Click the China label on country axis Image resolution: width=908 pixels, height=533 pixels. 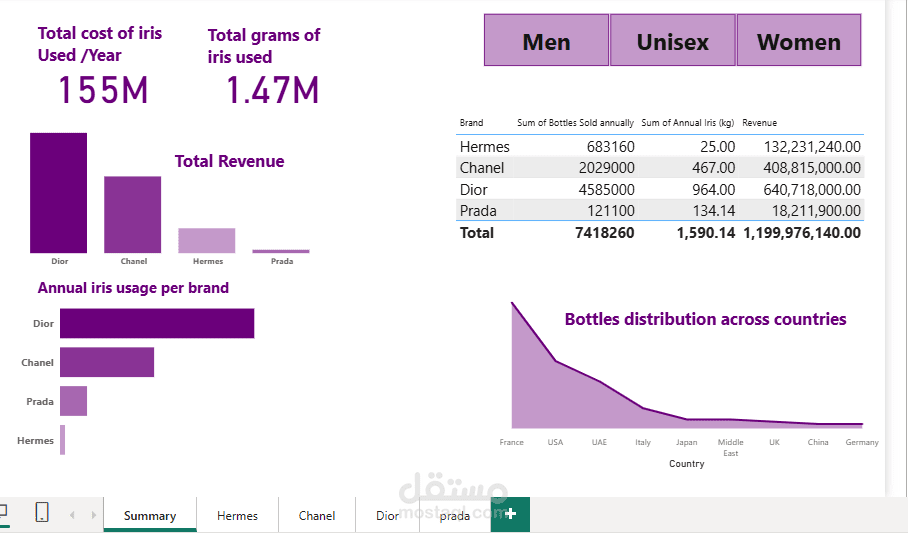(818, 442)
